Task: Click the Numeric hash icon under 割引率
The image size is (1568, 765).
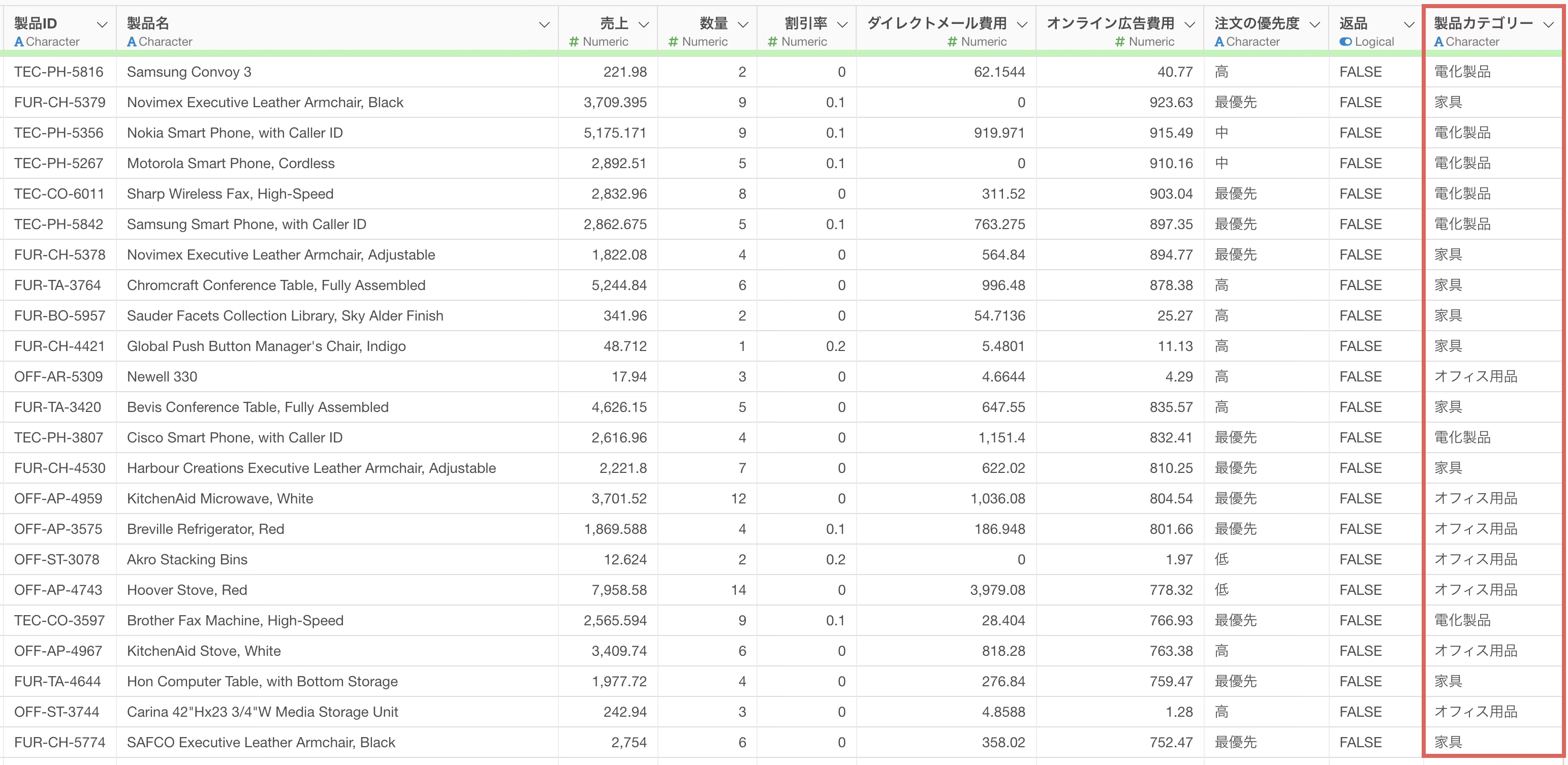Action: [x=772, y=42]
